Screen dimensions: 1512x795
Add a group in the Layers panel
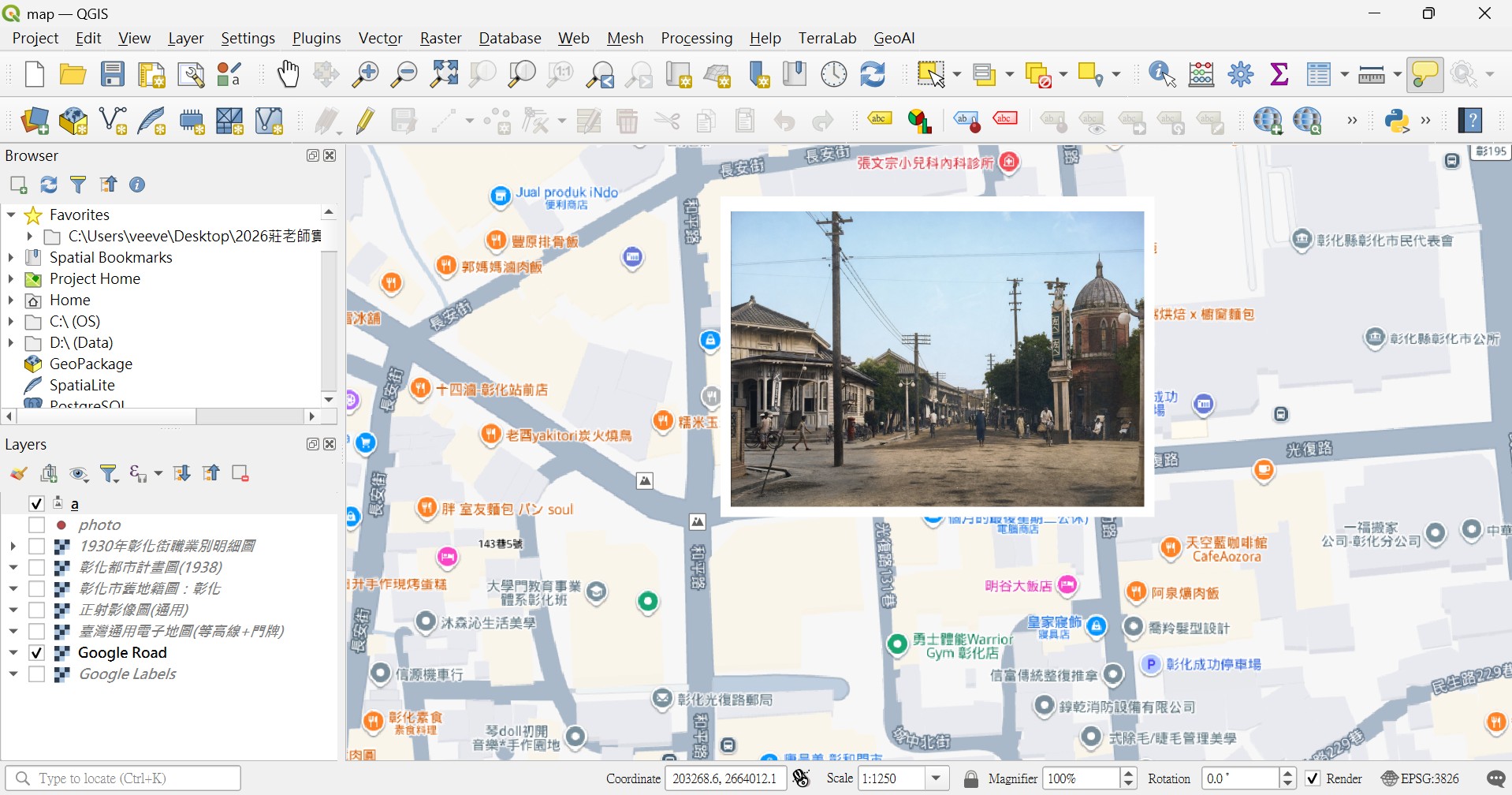[49, 473]
